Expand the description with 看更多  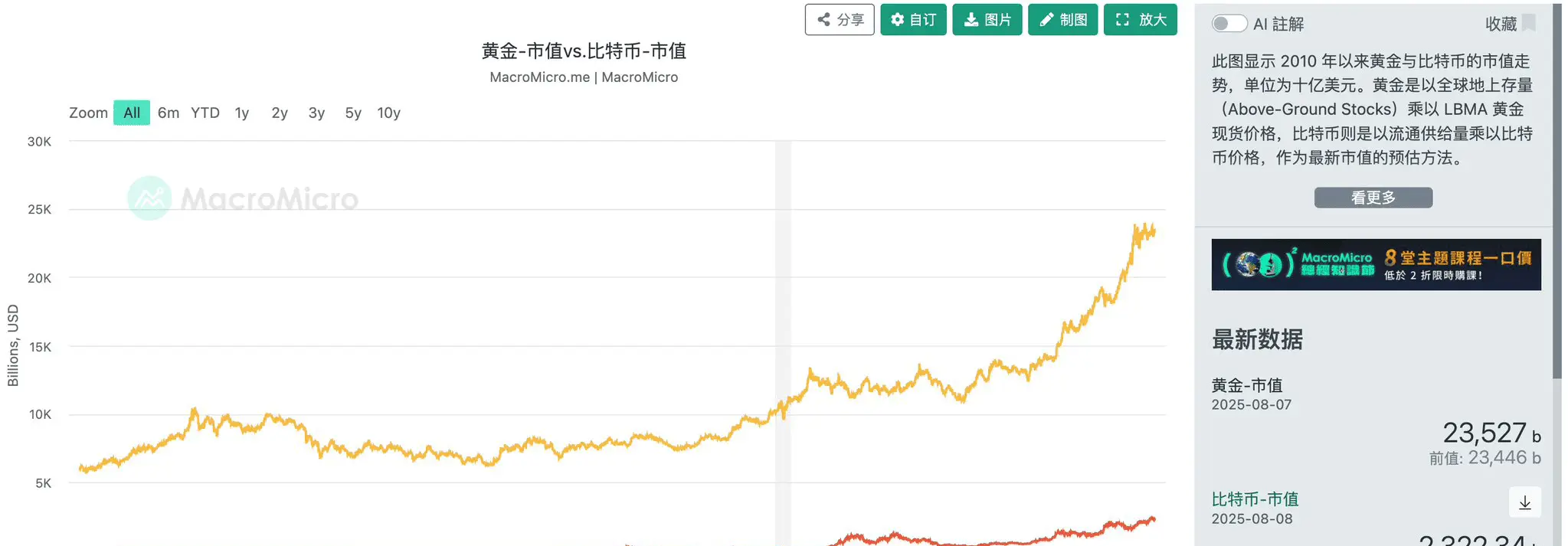click(x=1373, y=198)
